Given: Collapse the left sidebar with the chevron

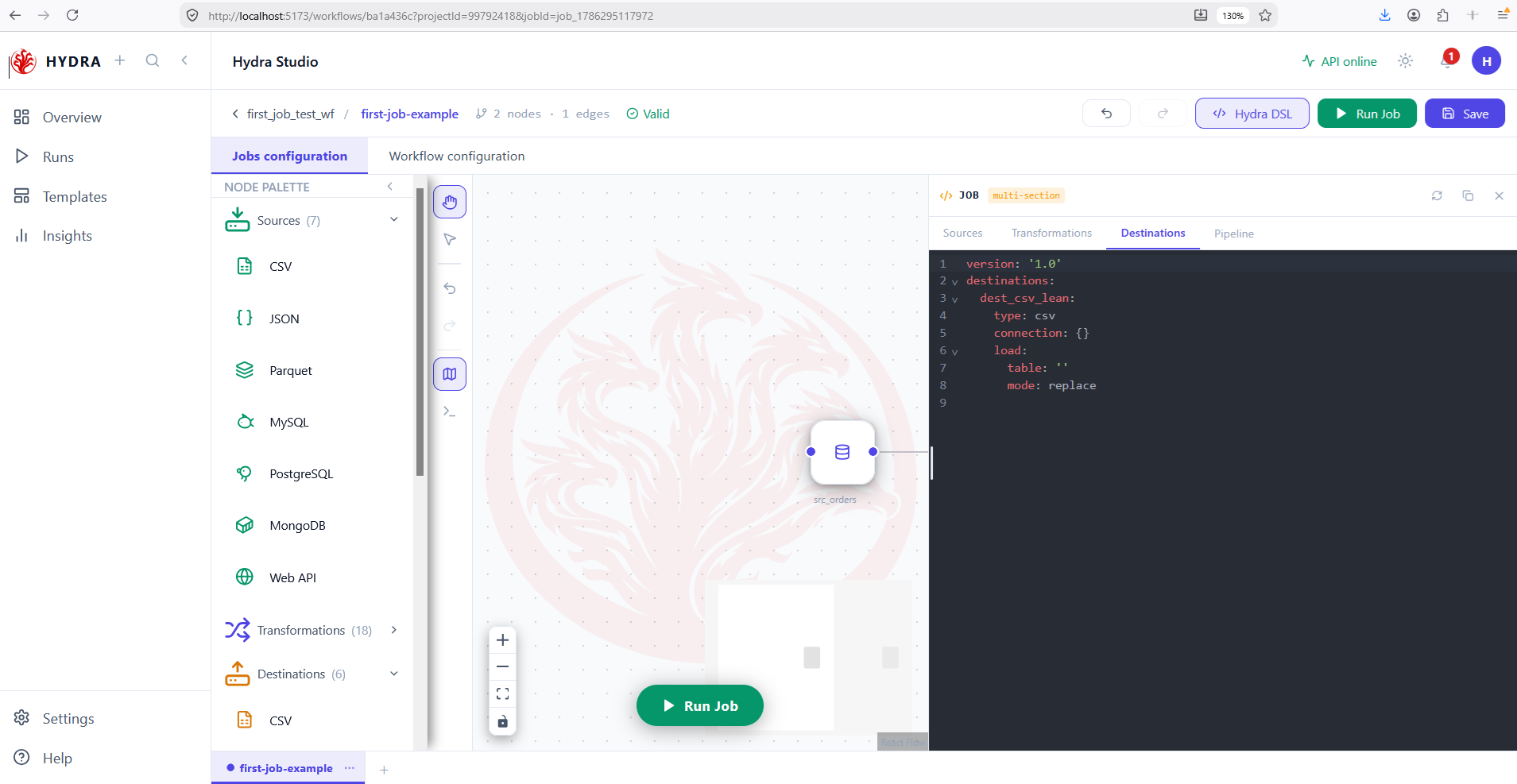Looking at the screenshot, I should 184,60.
